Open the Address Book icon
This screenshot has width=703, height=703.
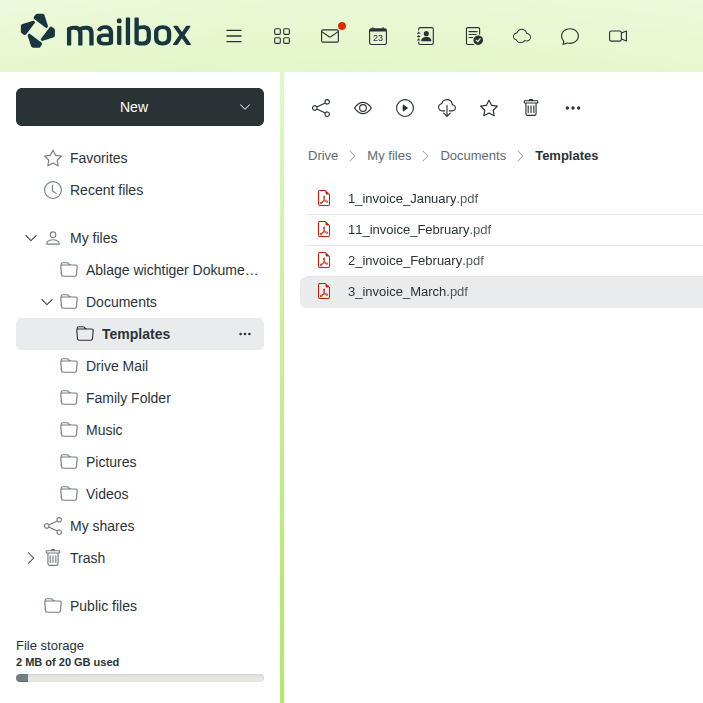(426, 36)
